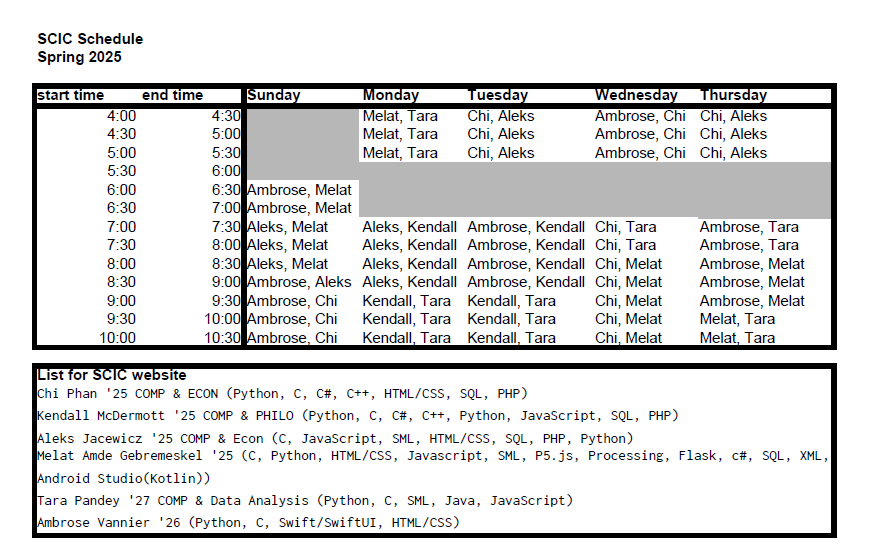The width and height of the screenshot is (870, 554).
Task: Click the 'Melat Amde Gebremeskel '25' line
Action: (x=433, y=456)
